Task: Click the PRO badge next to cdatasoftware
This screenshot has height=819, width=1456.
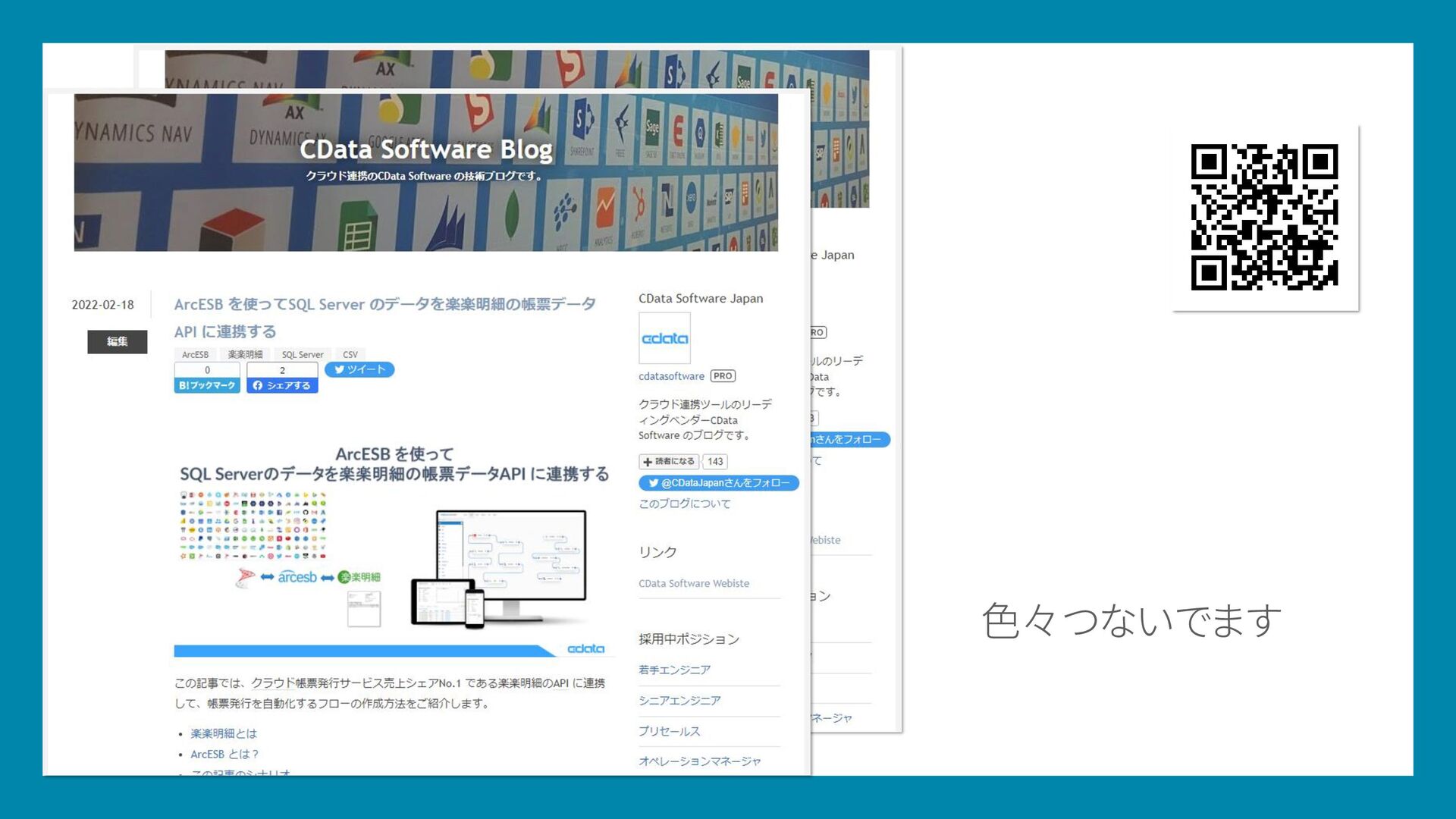Action: click(723, 376)
